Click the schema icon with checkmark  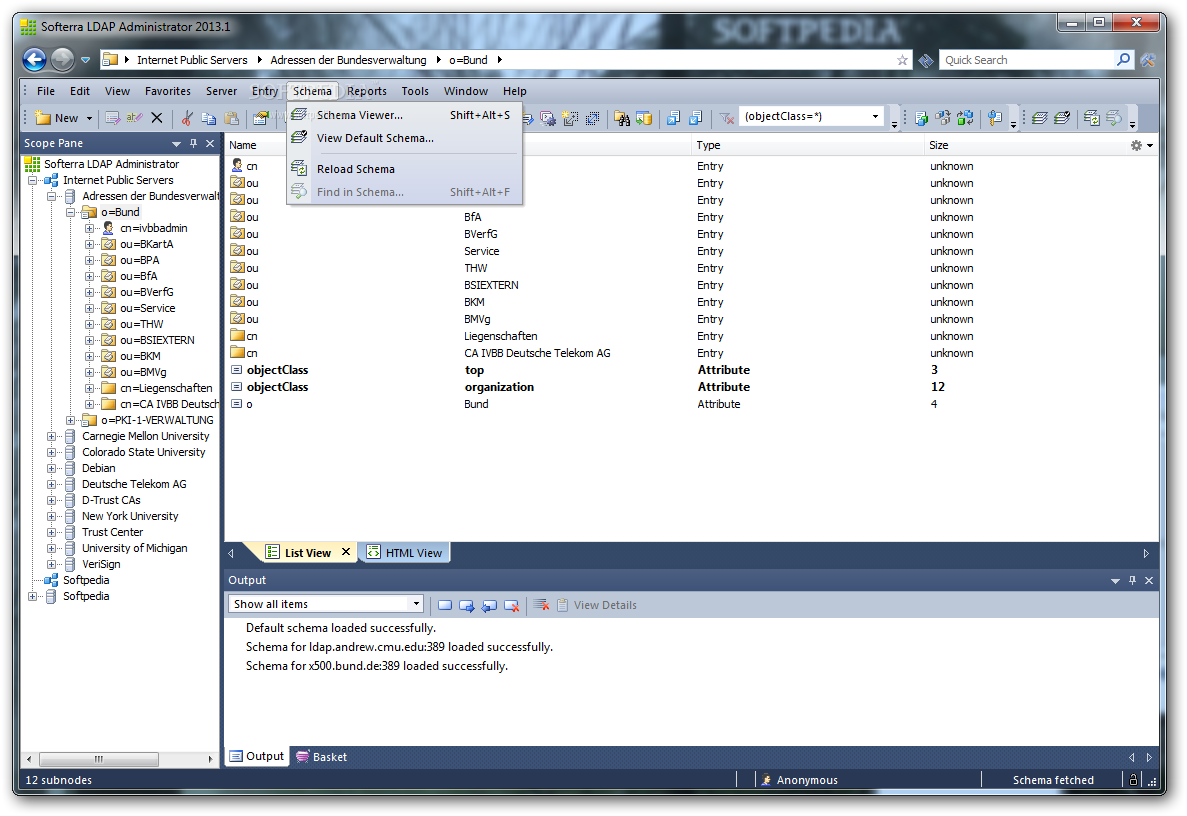(1062, 117)
